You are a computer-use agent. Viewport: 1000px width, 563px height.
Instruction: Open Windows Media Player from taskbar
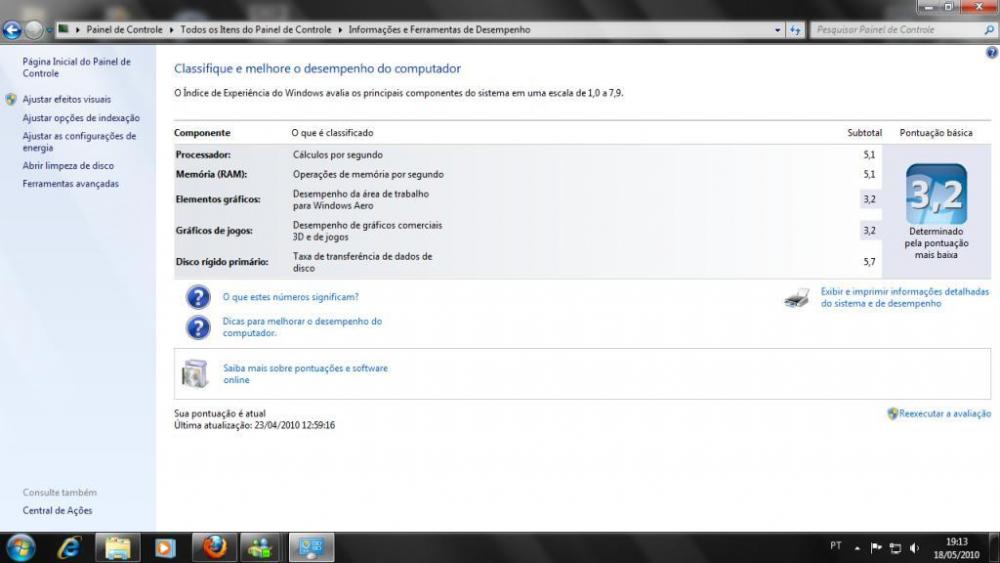[165, 547]
